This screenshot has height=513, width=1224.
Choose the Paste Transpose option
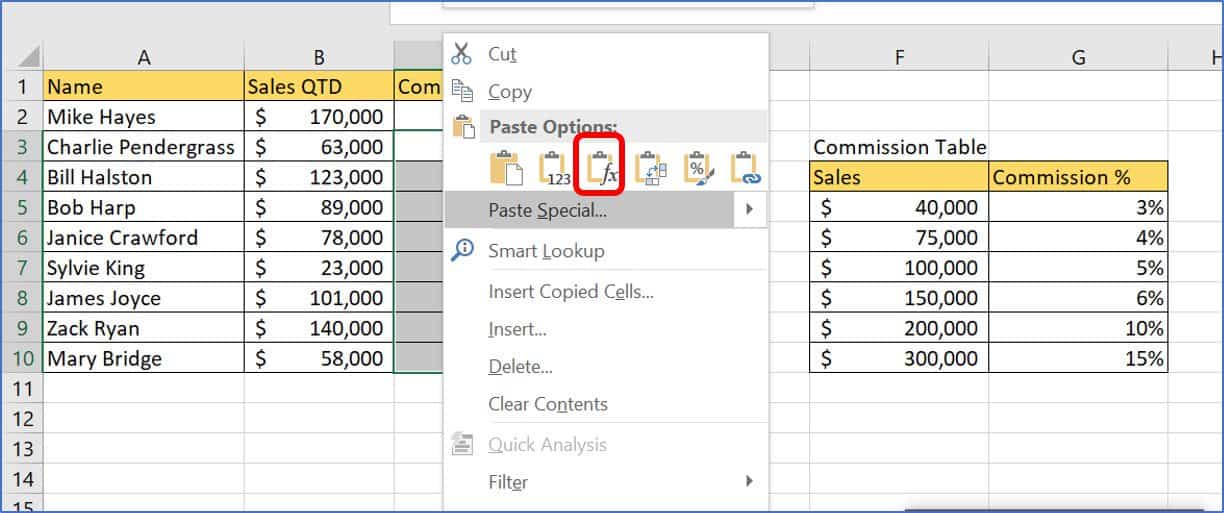(650, 168)
